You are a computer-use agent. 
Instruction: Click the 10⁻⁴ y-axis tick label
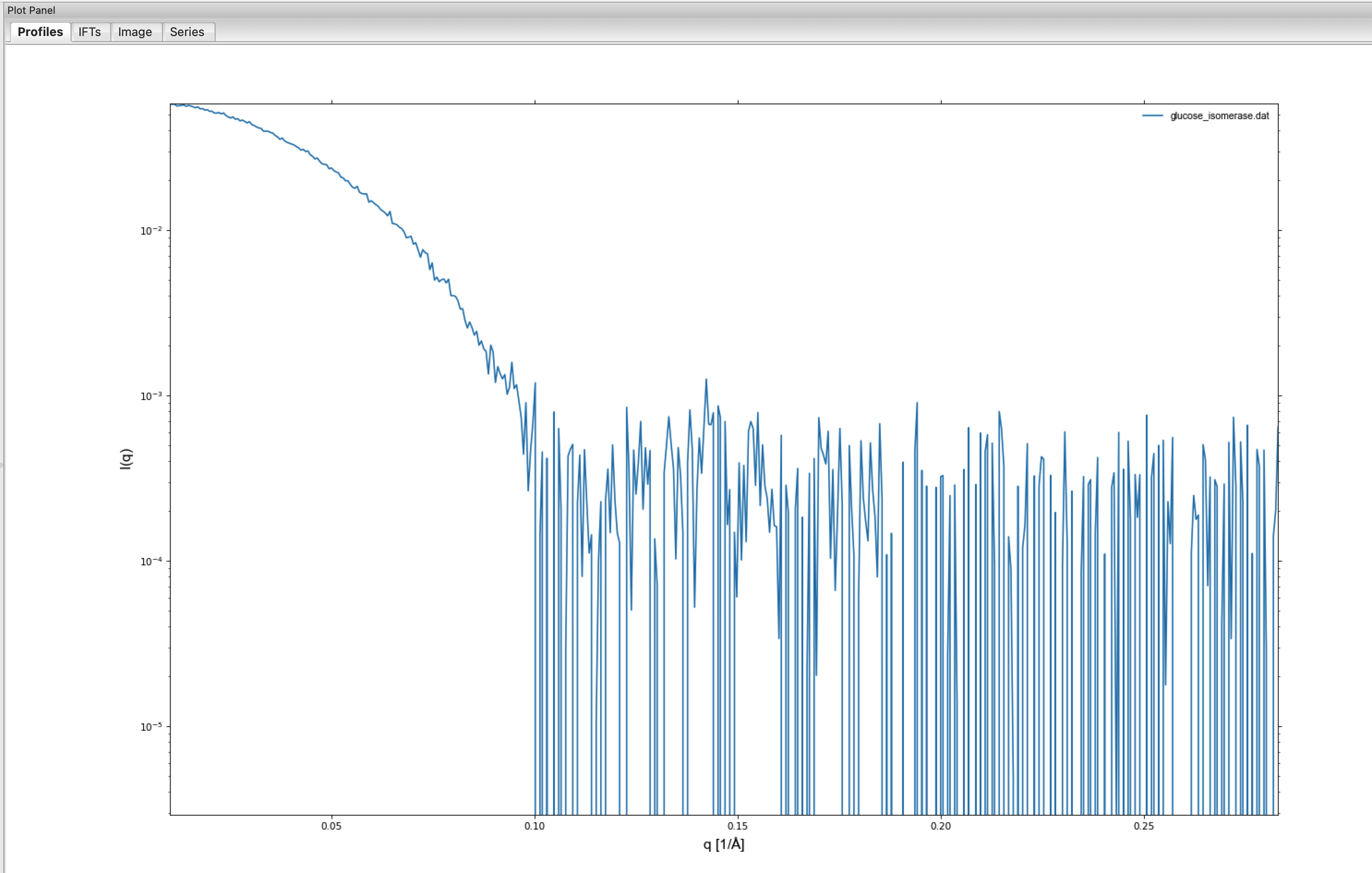tap(151, 561)
